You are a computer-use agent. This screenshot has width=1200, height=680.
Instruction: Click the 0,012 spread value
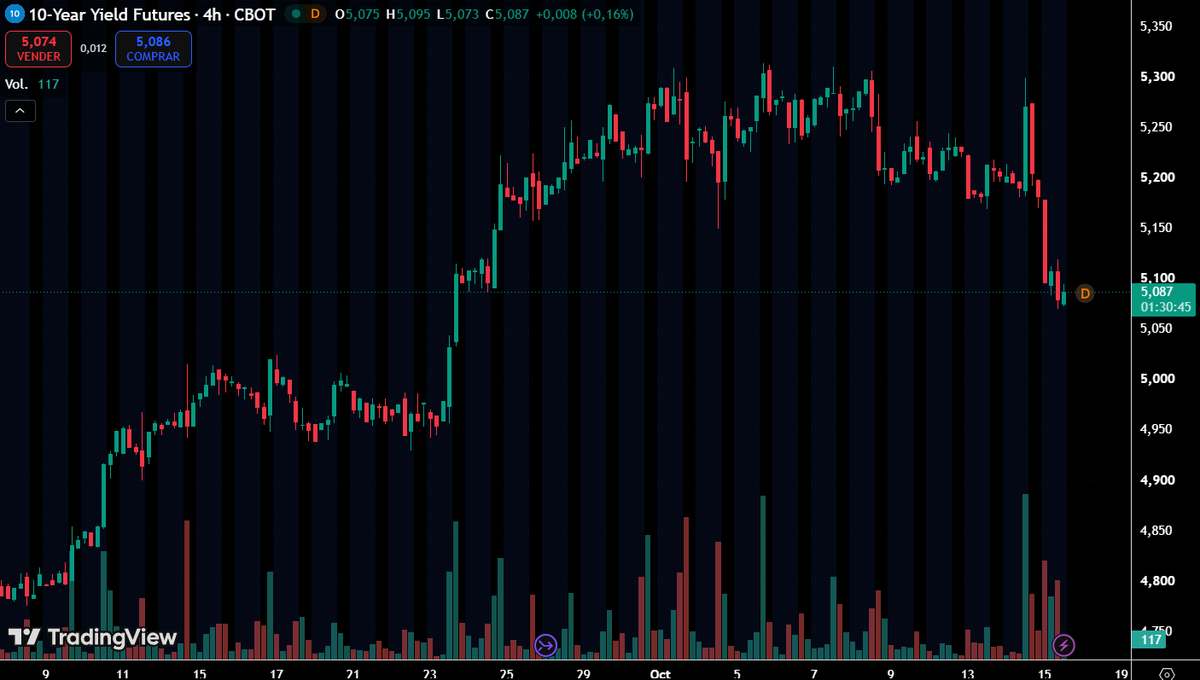(x=93, y=48)
